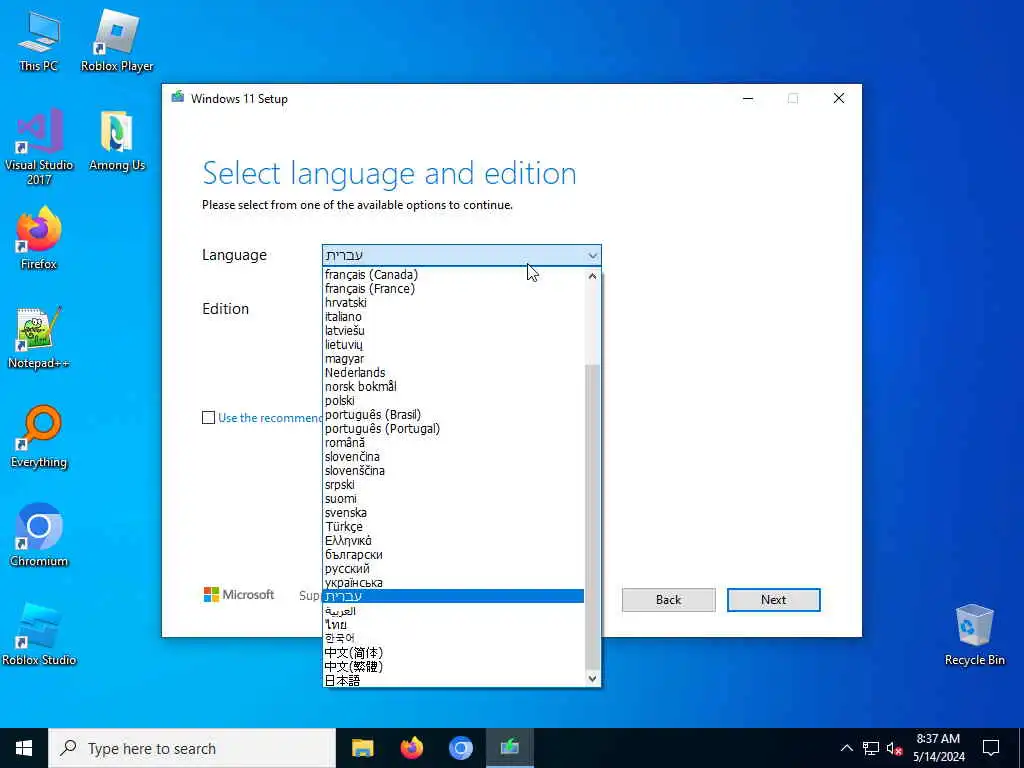Screen dimensions: 1024x768
Task: Pick svenska in the language list
Action: tap(453, 512)
